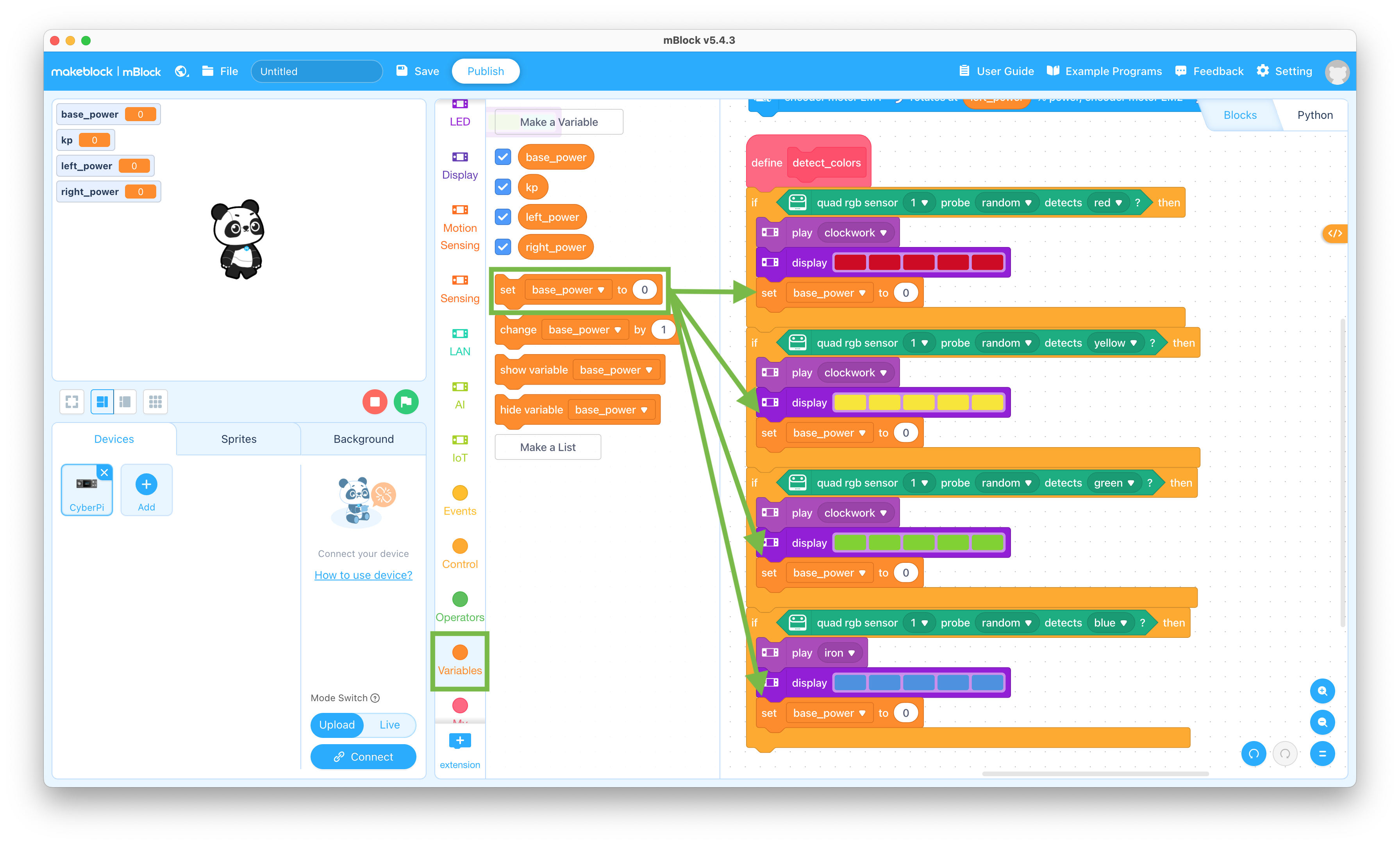Open the IoT category icon
Viewport: 1400px width, 845px height.
tap(459, 443)
